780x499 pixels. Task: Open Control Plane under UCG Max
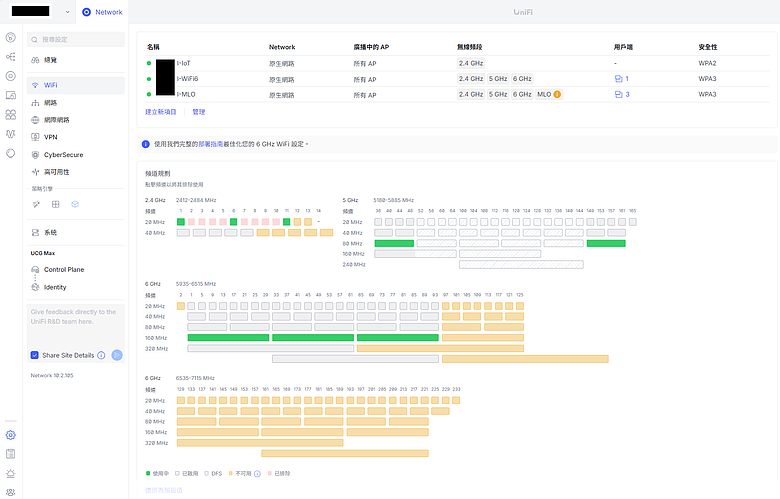pos(76,270)
